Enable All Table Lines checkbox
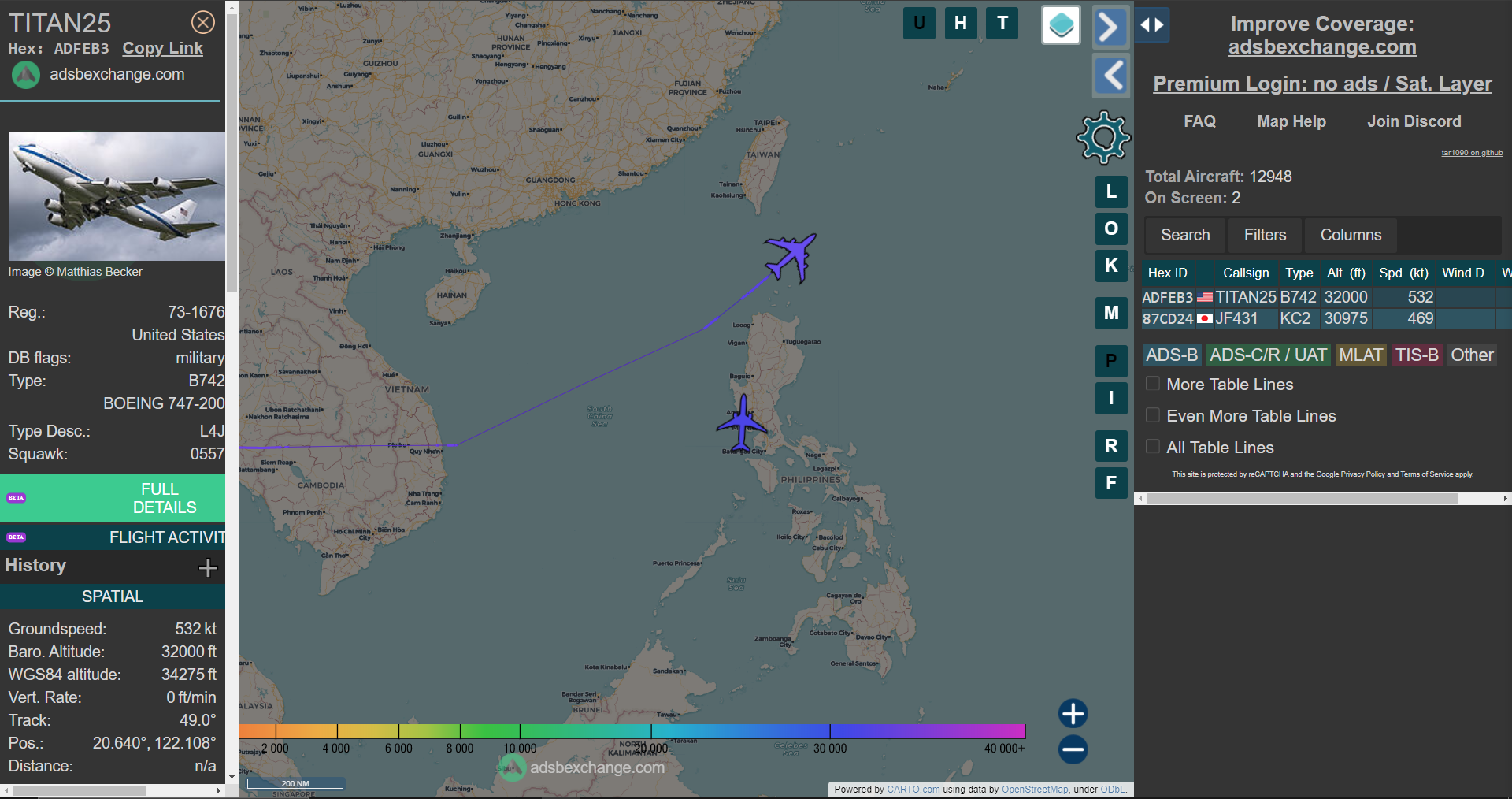 [1153, 447]
